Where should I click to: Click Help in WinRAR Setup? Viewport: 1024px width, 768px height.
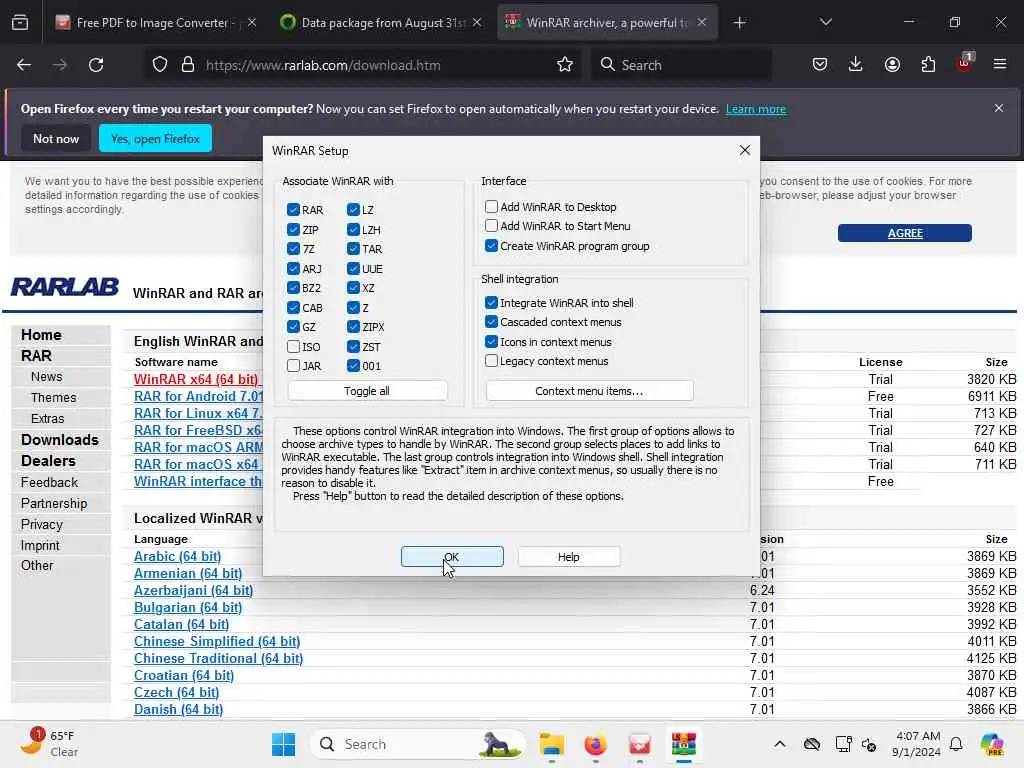pos(569,556)
